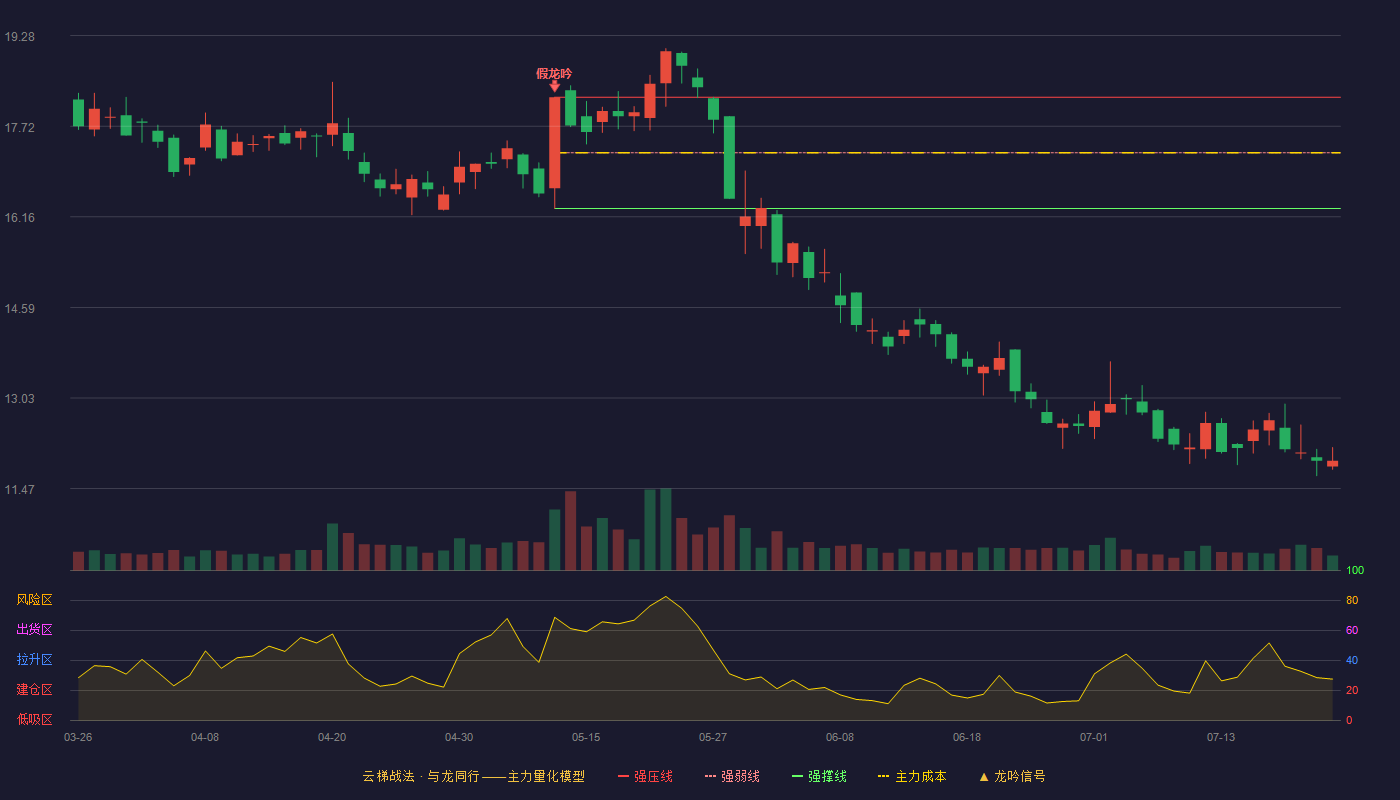
Task: Toggle the 强撑线 legend text
Action: pos(827,777)
